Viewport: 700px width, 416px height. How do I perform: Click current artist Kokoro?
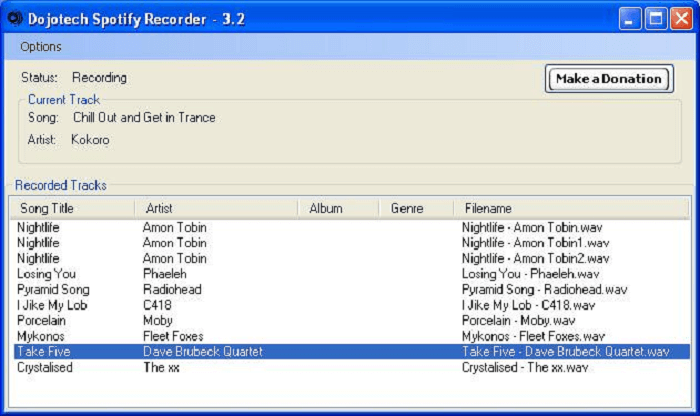point(90,140)
